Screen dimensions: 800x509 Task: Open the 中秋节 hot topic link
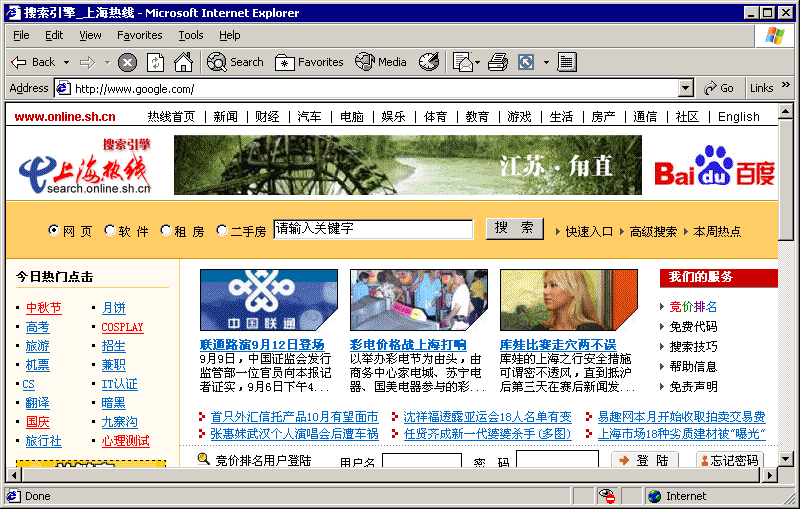pyautogui.click(x=44, y=308)
